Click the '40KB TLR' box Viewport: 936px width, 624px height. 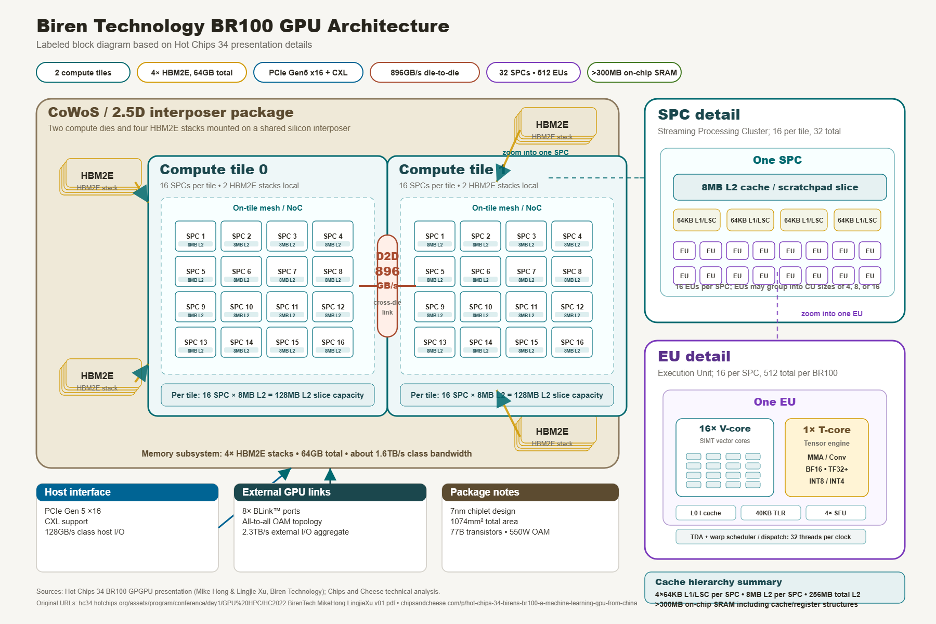click(x=770, y=512)
